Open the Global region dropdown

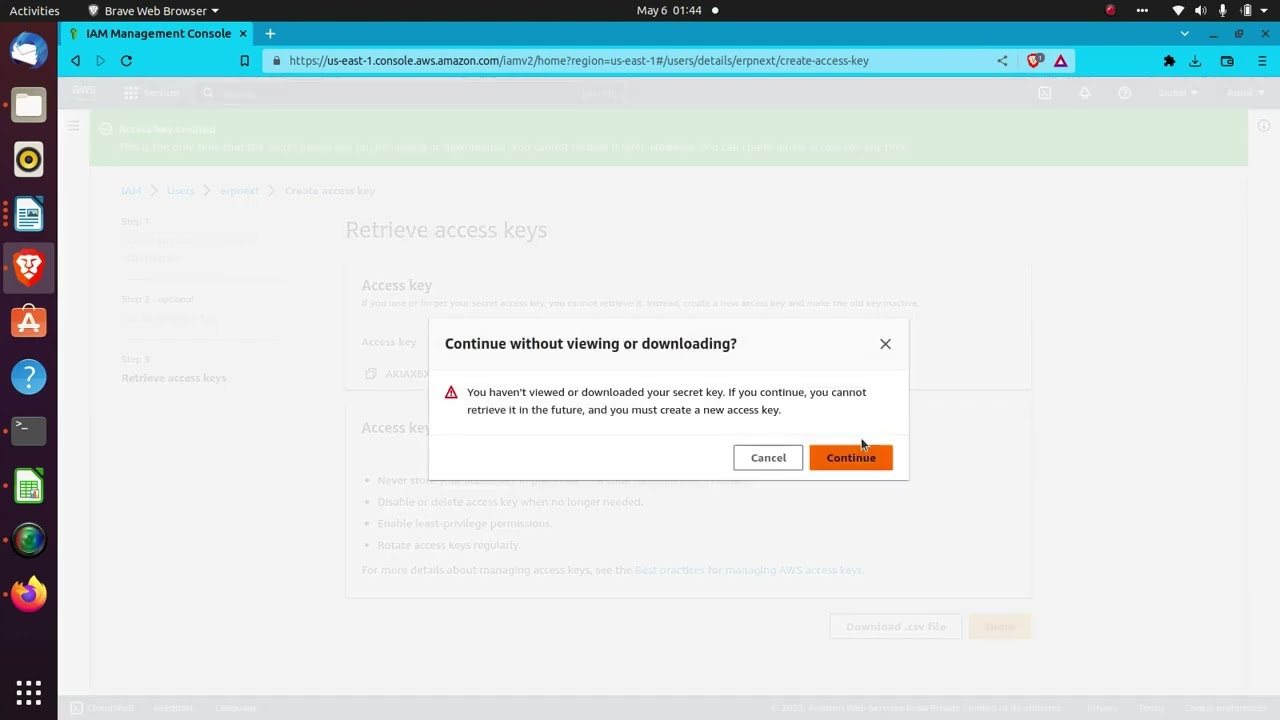(x=1178, y=93)
